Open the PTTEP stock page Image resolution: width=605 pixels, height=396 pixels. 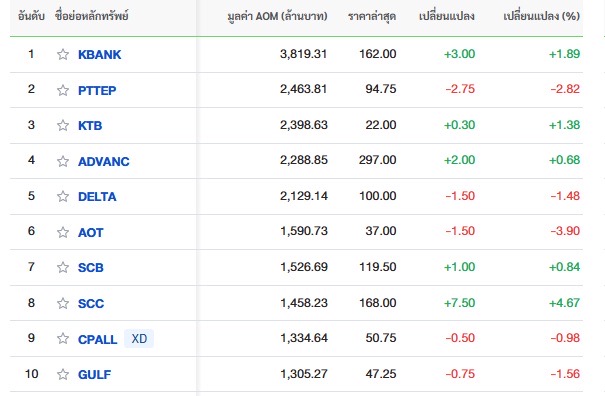[97, 91]
